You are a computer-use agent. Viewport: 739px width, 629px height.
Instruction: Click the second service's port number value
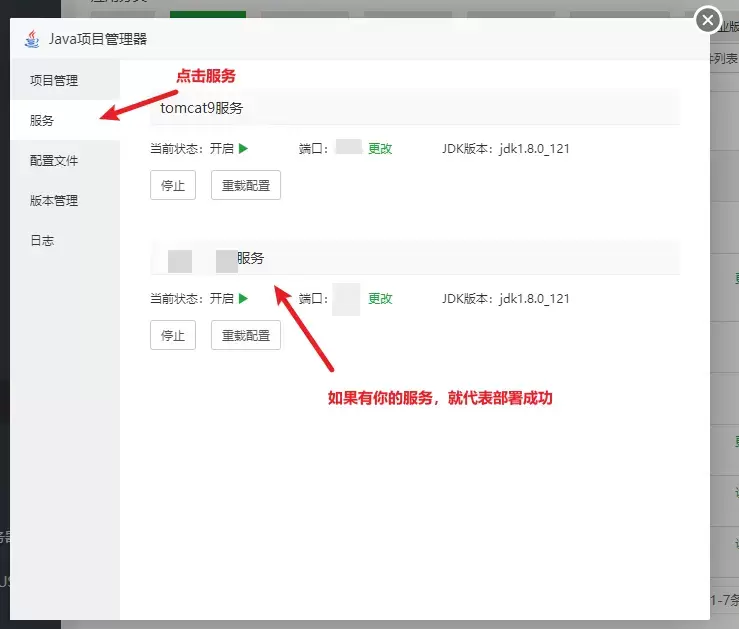point(346,298)
